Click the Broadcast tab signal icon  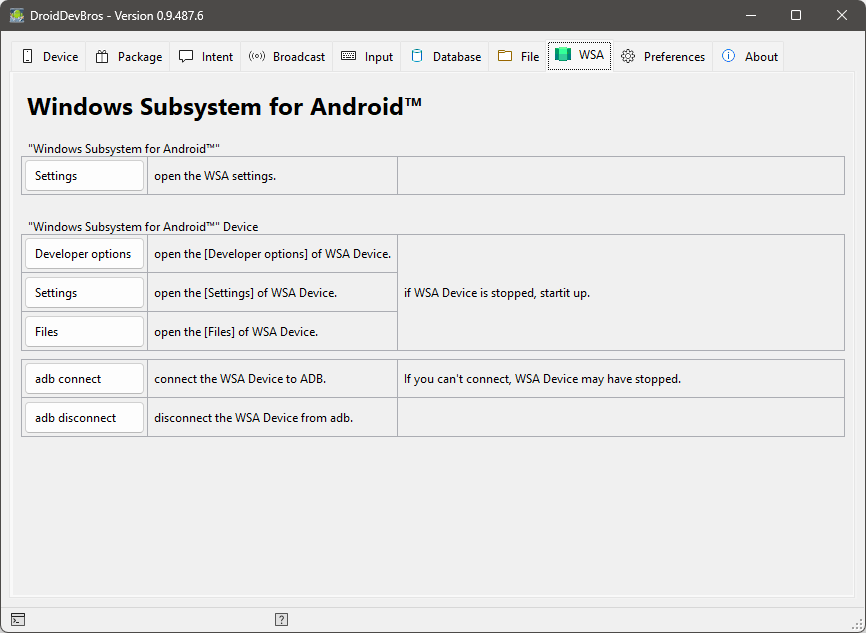[257, 57]
